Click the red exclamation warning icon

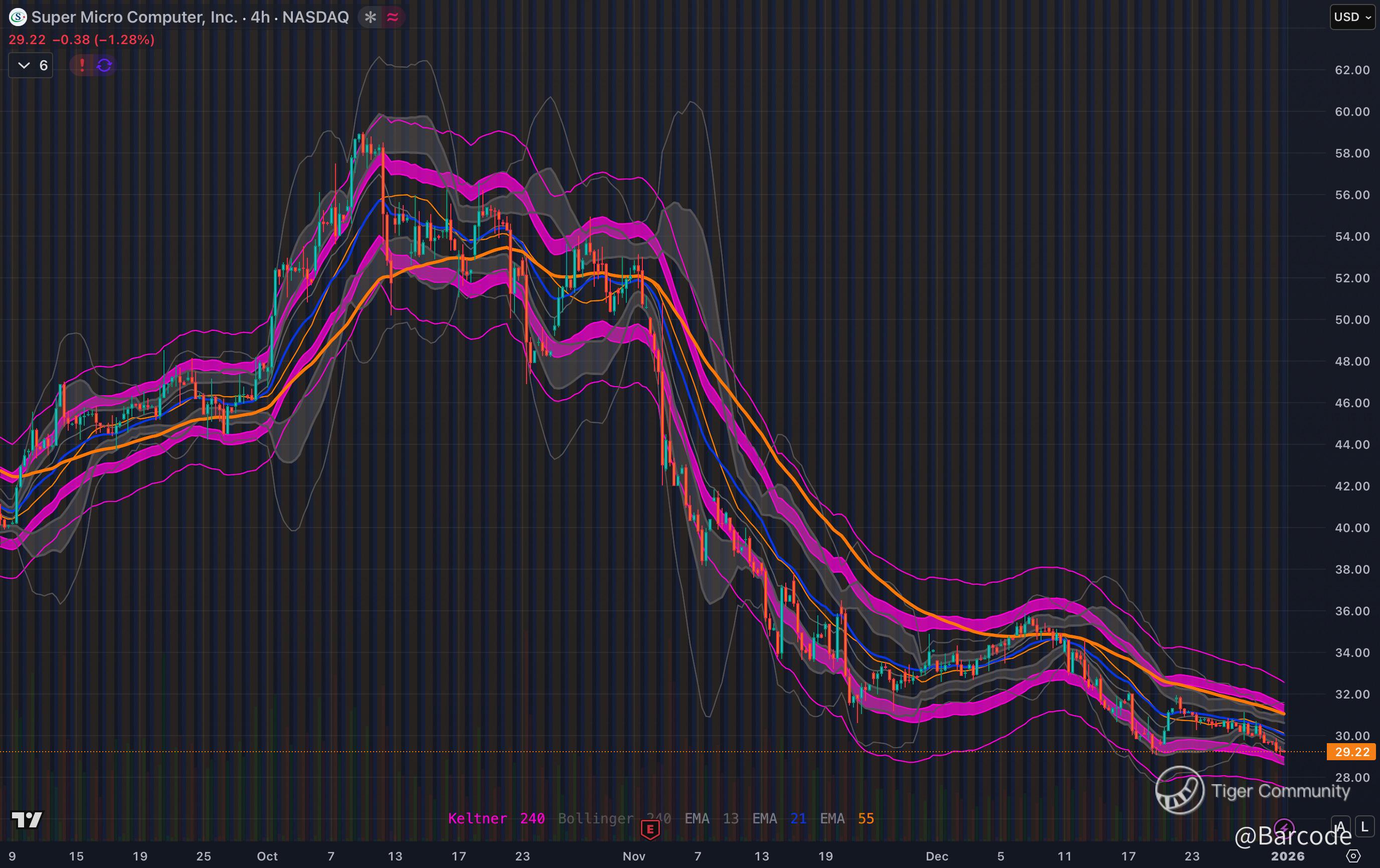click(82, 65)
